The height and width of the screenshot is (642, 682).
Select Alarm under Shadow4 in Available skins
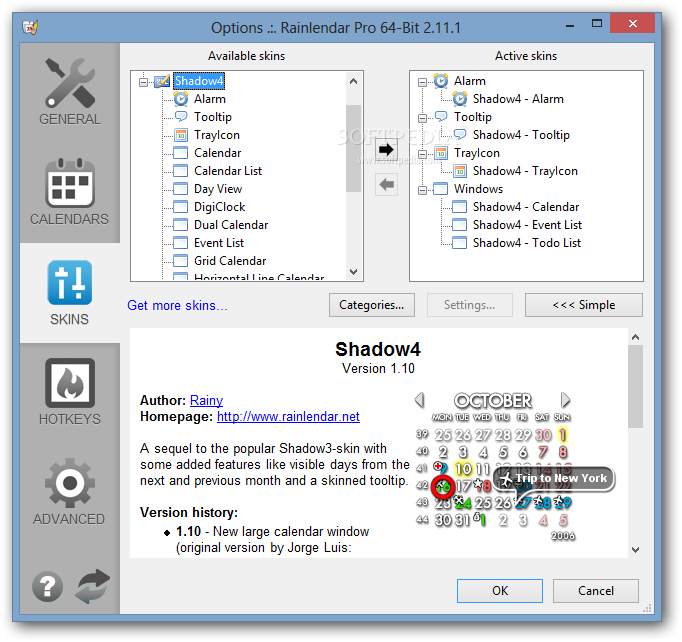click(210, 99)
